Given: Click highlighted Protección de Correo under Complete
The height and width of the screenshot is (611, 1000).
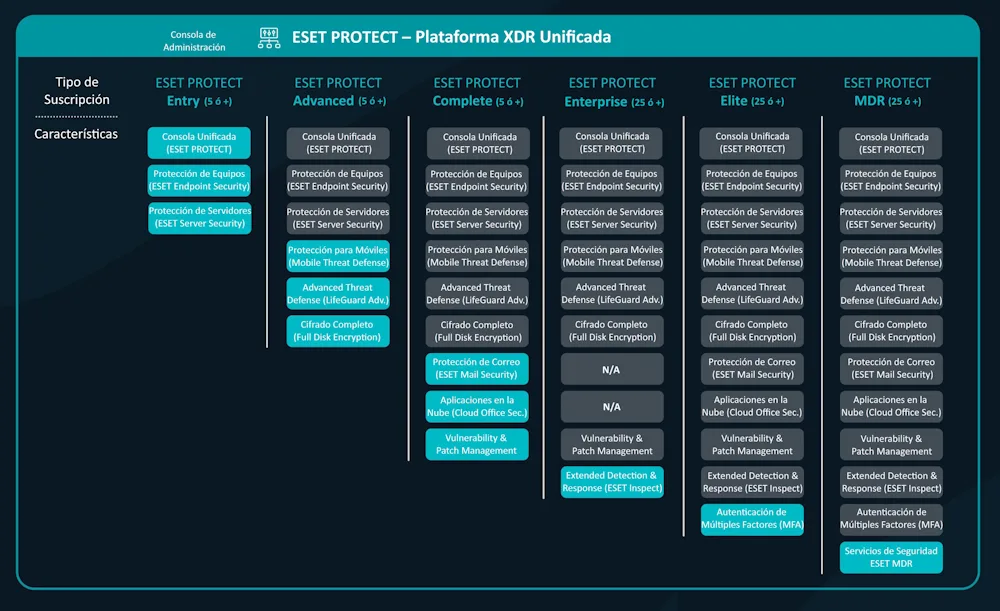Looking at the screenshot, I should point(477,368).
